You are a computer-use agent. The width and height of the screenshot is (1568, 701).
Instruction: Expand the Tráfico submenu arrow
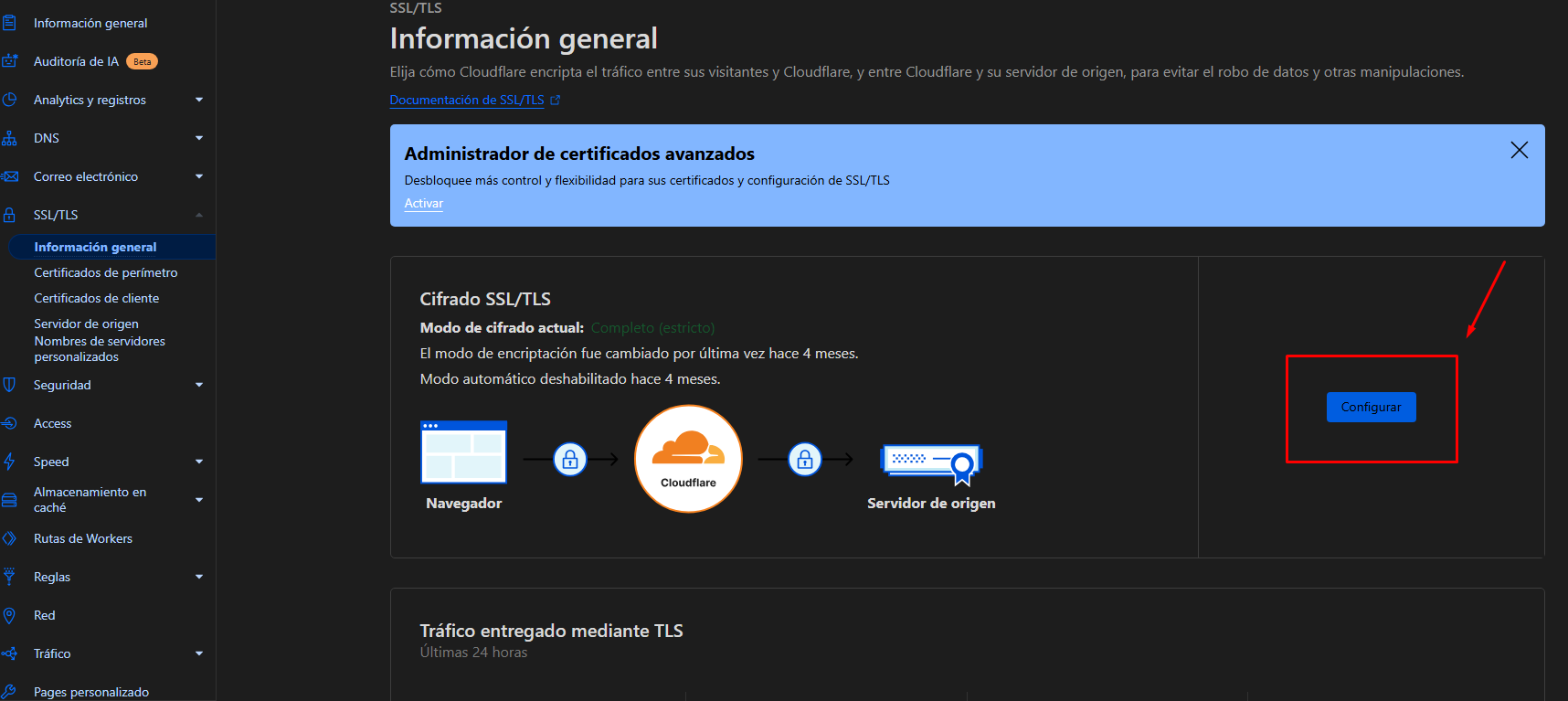(199, 653)
